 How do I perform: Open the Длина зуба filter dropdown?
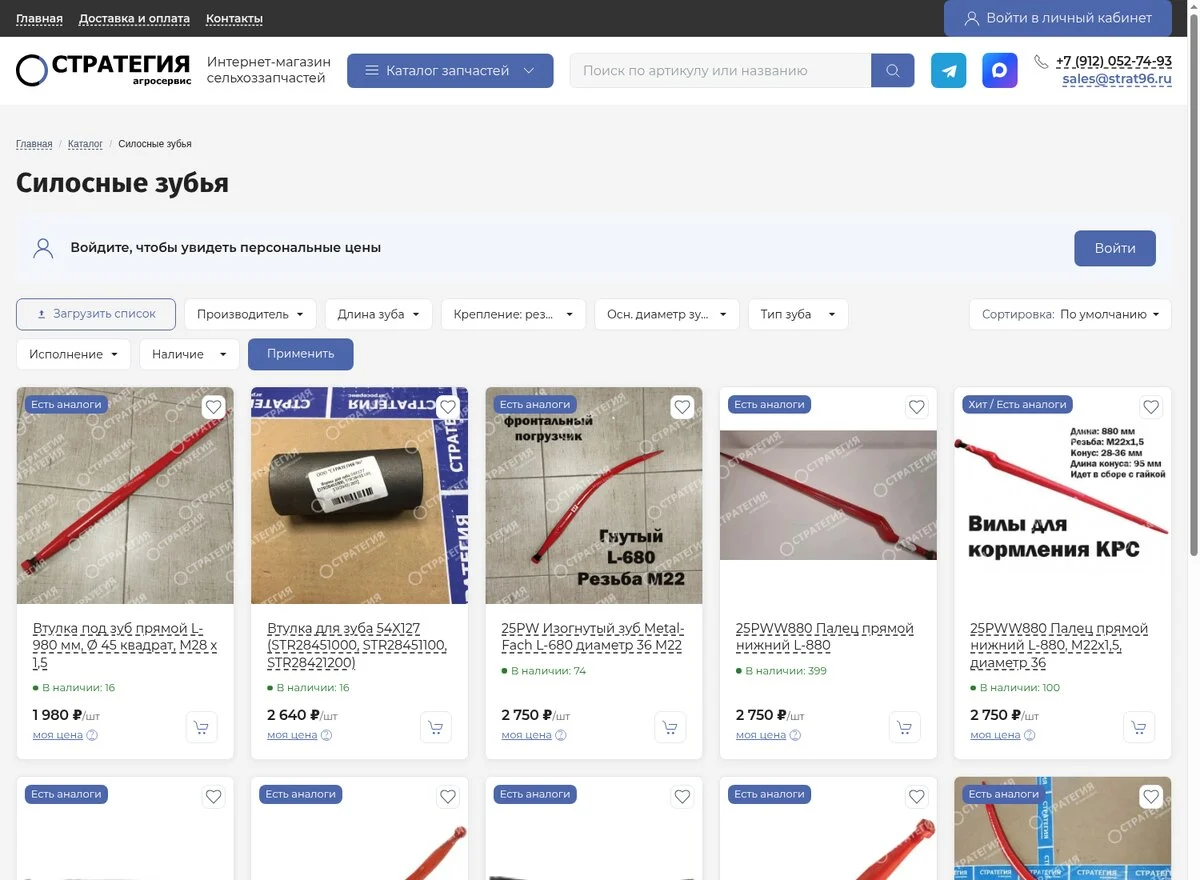[379, 314]
